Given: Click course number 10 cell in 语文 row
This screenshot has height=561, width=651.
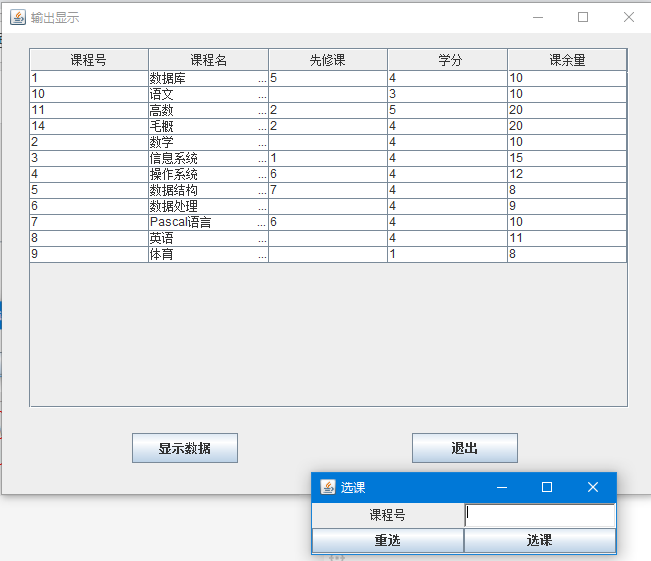Looking at the screenshot, I should (x=89, y=94).
